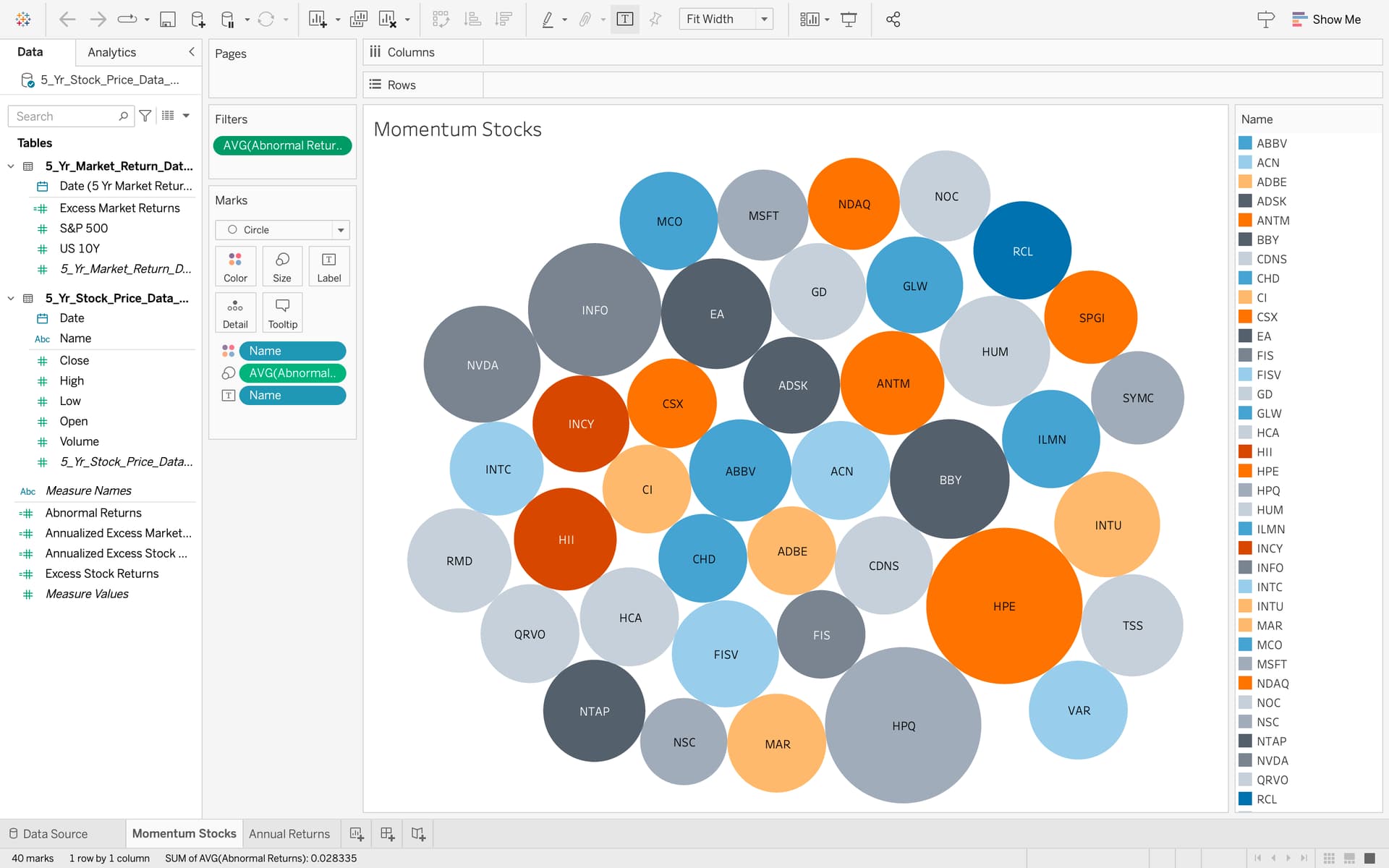Click the Save icon in toolbar
Viewport: 1389px width, 868px height.
pos(167,20)
